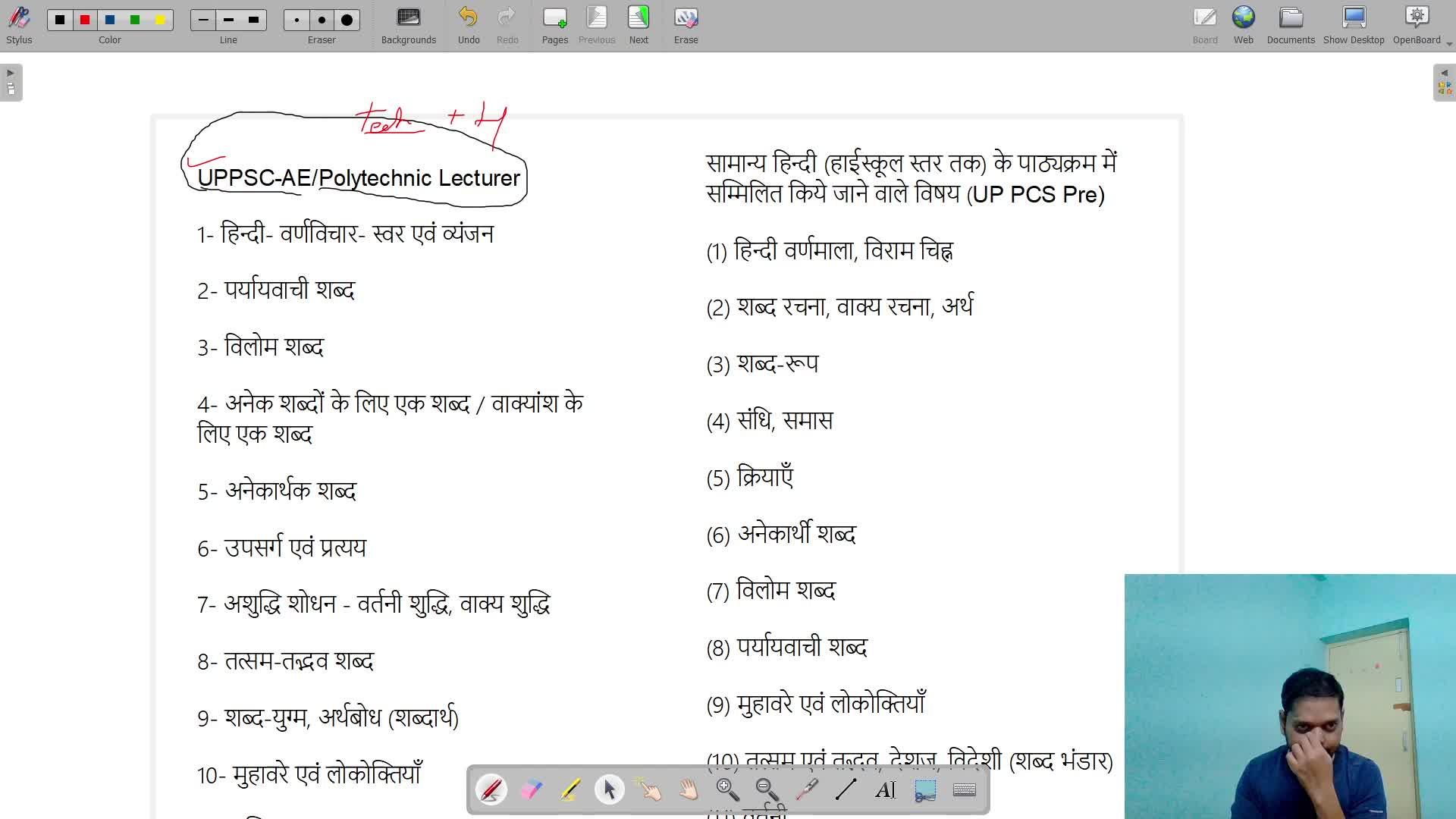Click the text '(4) संधि, समास'
Viewport: 1456px width, 819px height.
(770, 421)
